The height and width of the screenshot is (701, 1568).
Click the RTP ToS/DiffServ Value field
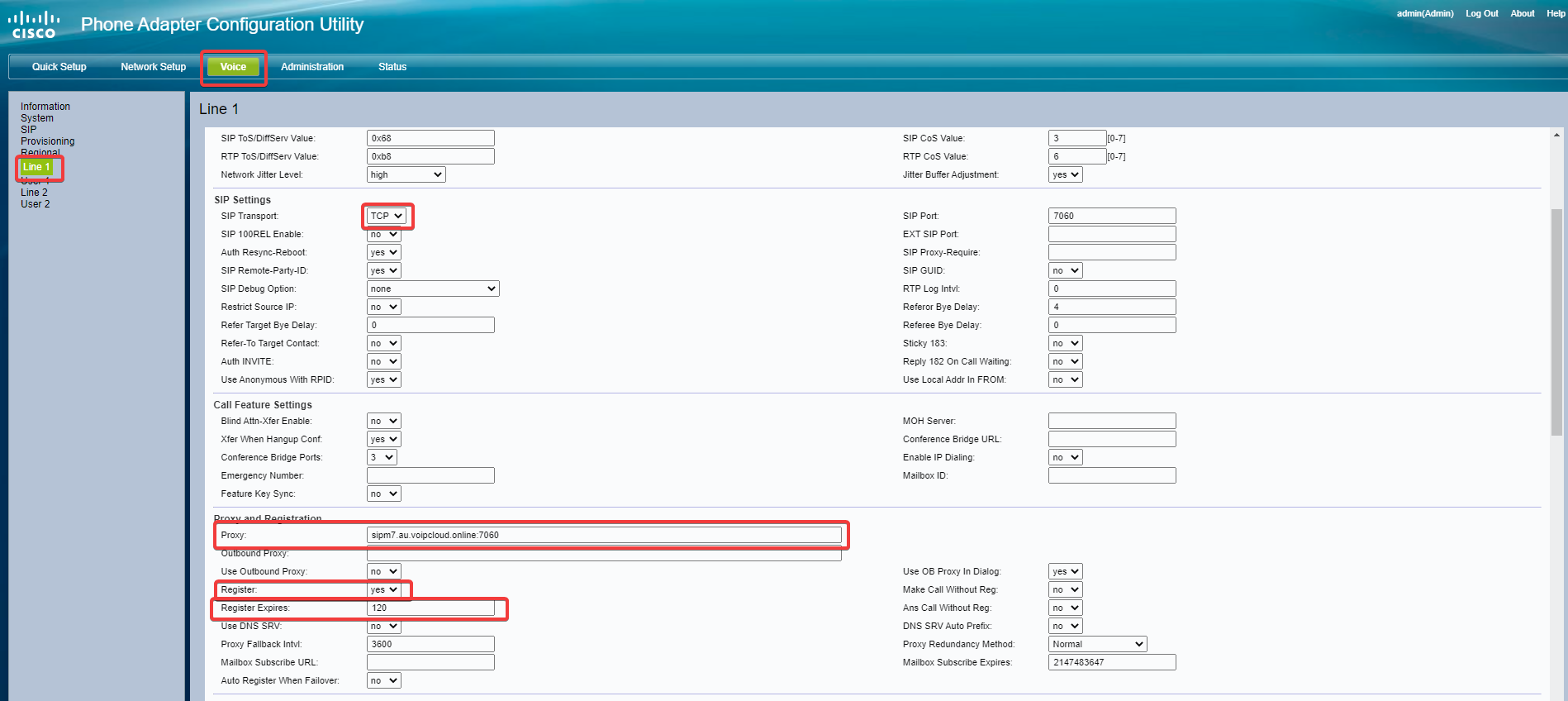[430, 156]
